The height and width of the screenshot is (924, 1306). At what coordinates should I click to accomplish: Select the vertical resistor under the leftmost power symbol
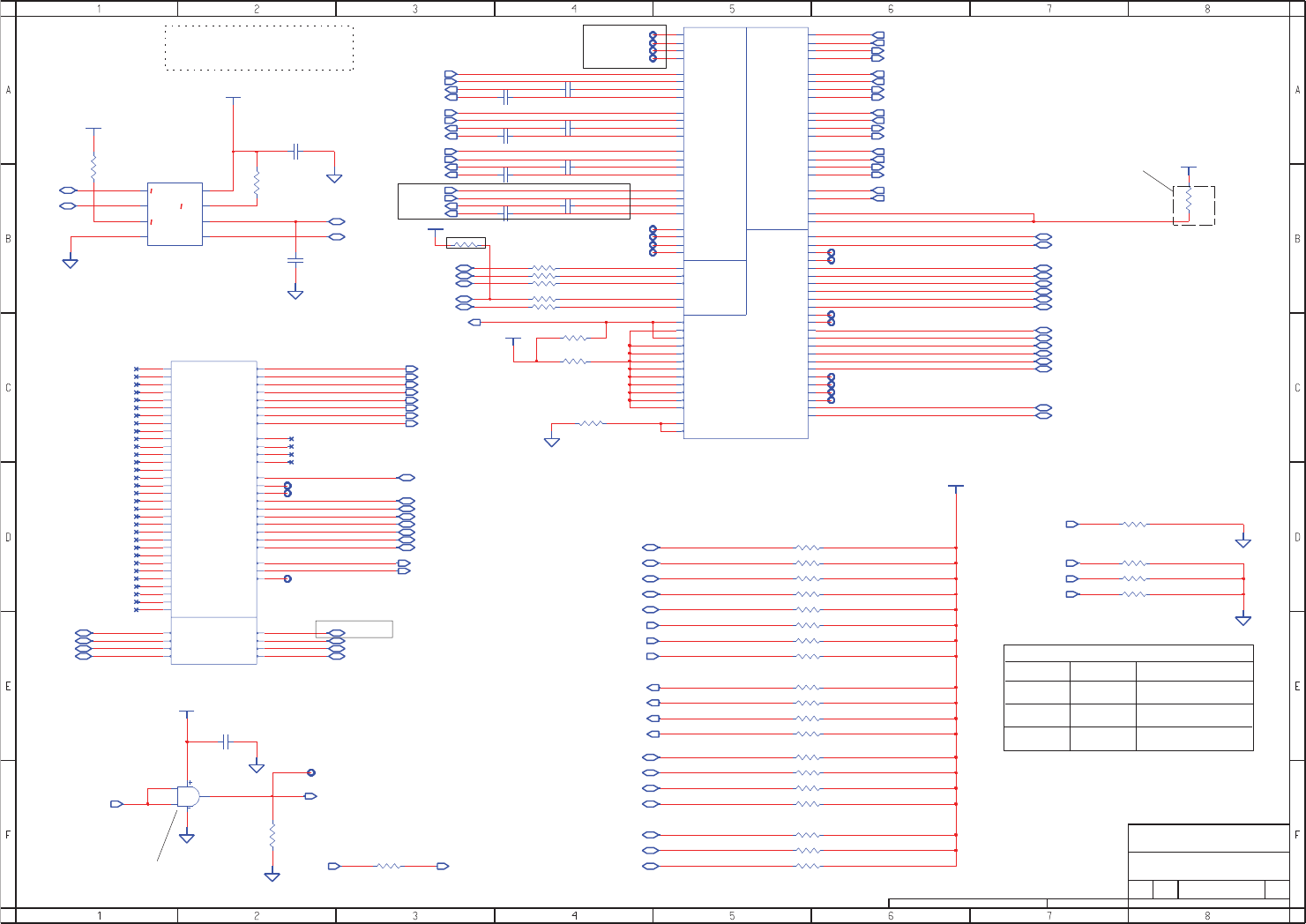[93, 168]
